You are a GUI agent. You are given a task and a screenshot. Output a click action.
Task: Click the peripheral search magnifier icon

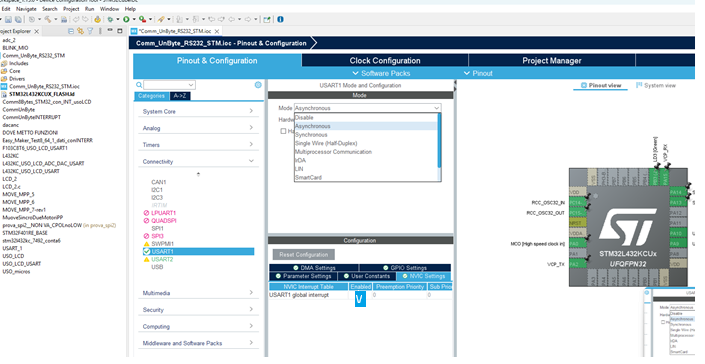click(139, 85)
